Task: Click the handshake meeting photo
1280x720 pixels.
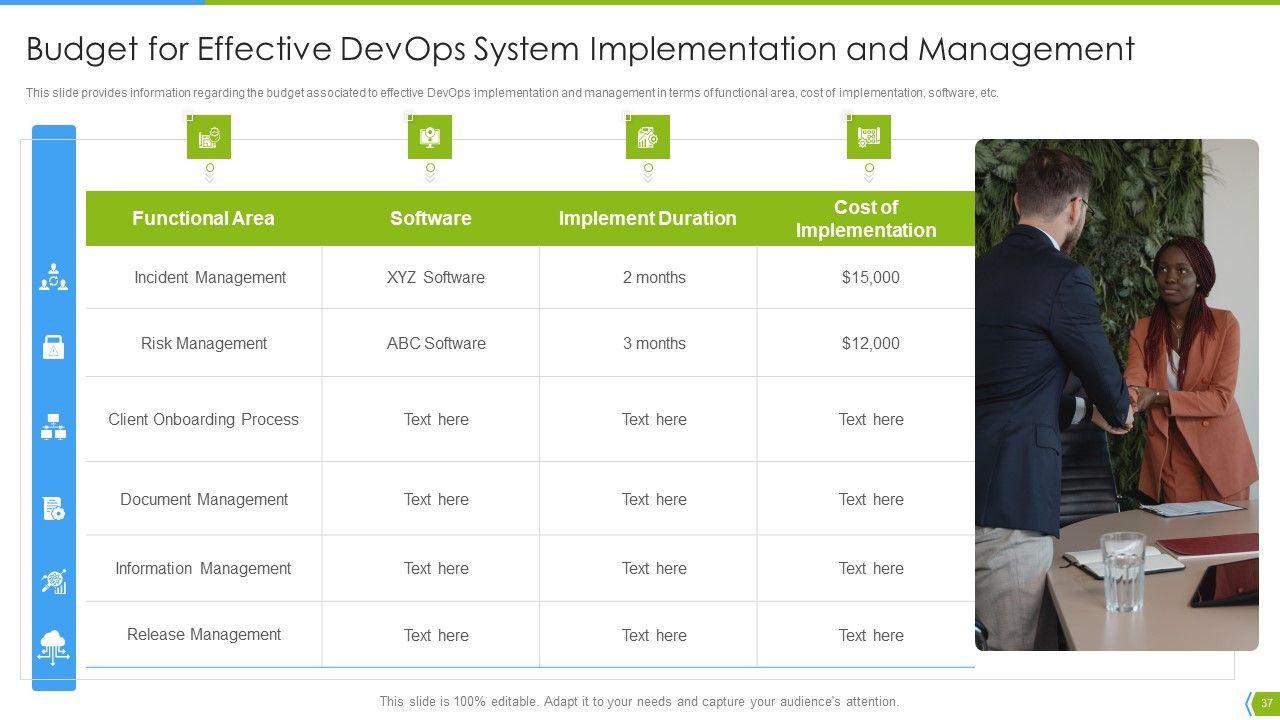Action: tap(1116, 395)
